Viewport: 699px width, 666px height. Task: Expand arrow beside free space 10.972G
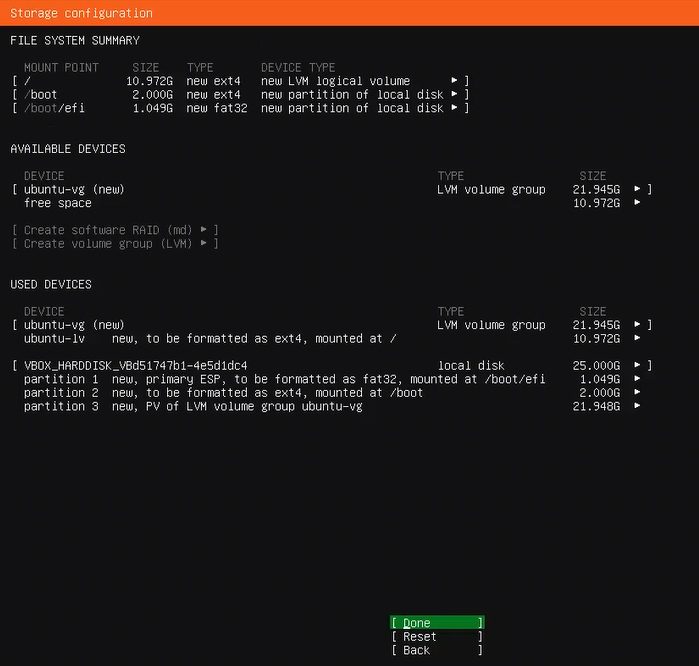(637, 203)
